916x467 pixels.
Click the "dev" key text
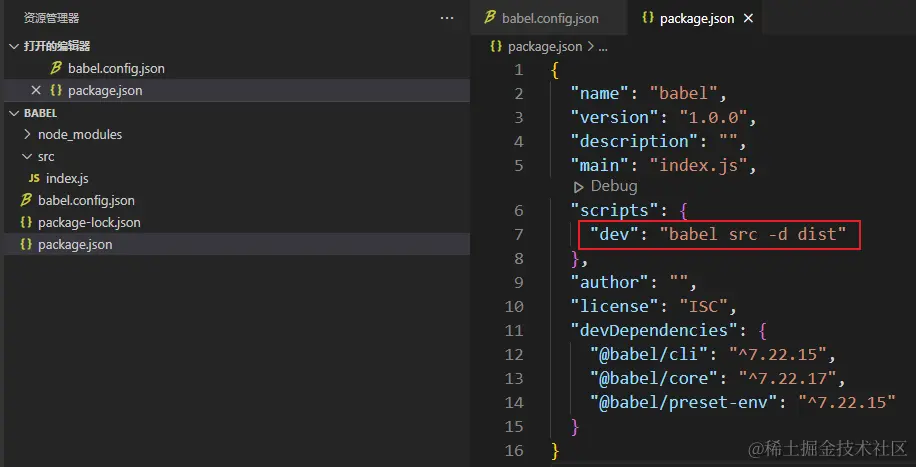[614, 234]
